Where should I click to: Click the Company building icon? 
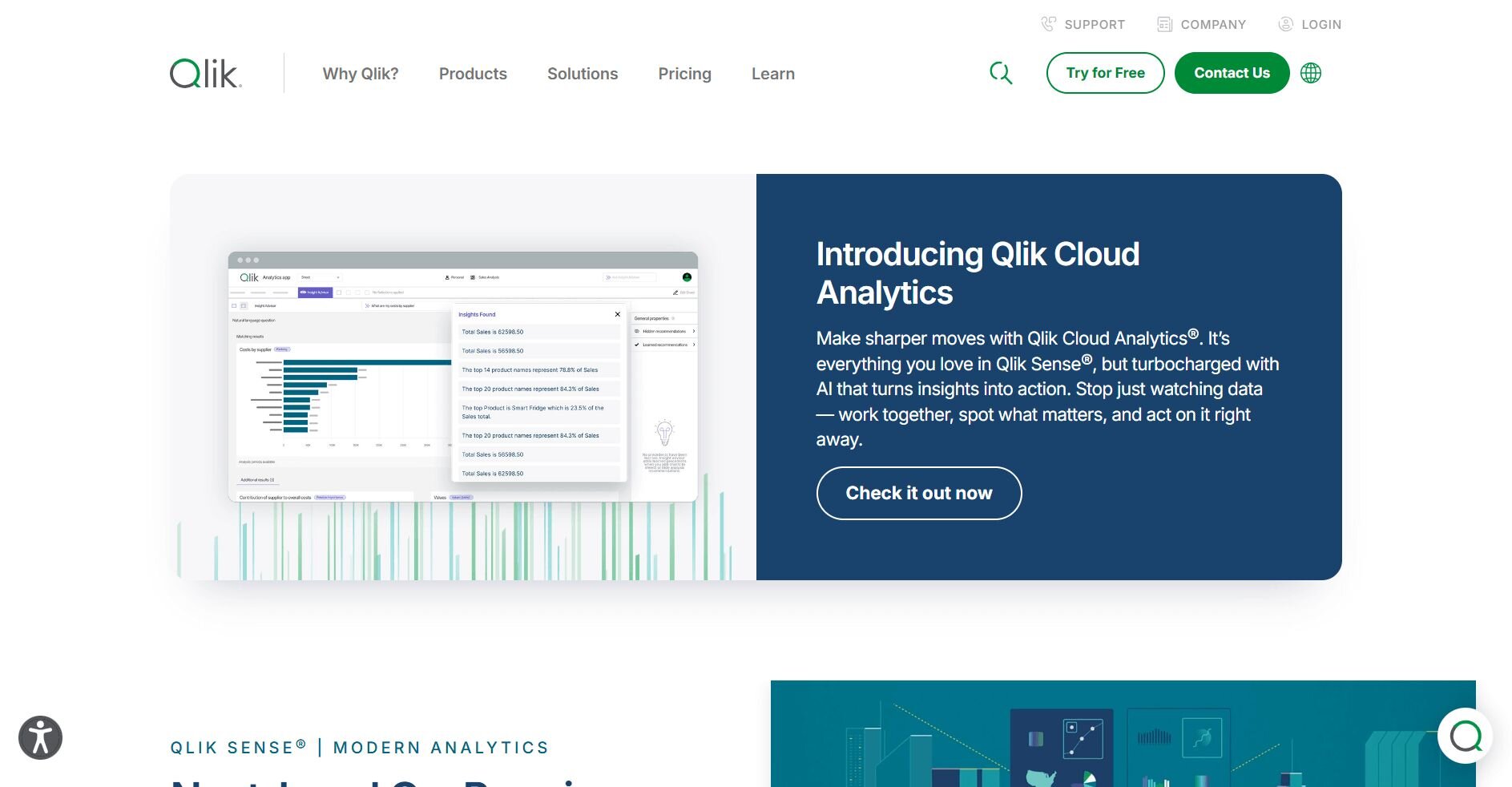(x=1164, y=24)
